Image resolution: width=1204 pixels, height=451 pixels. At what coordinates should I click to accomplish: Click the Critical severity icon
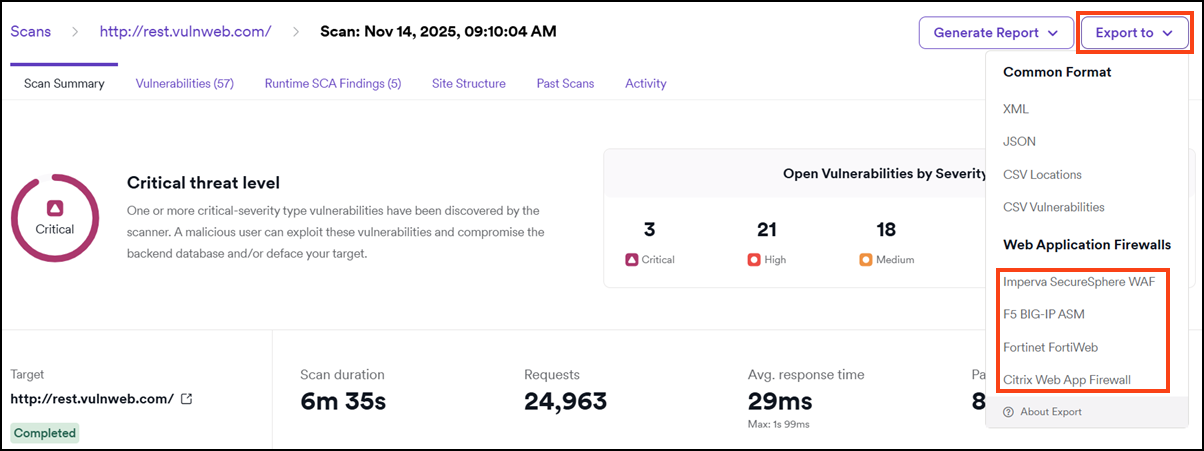632,260
